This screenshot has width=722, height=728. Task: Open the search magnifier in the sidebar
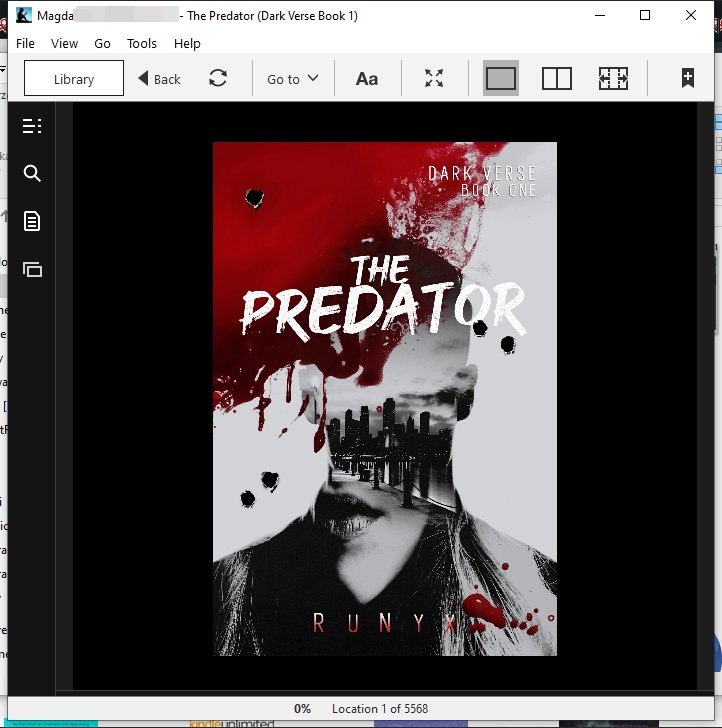tap(32, 173)
